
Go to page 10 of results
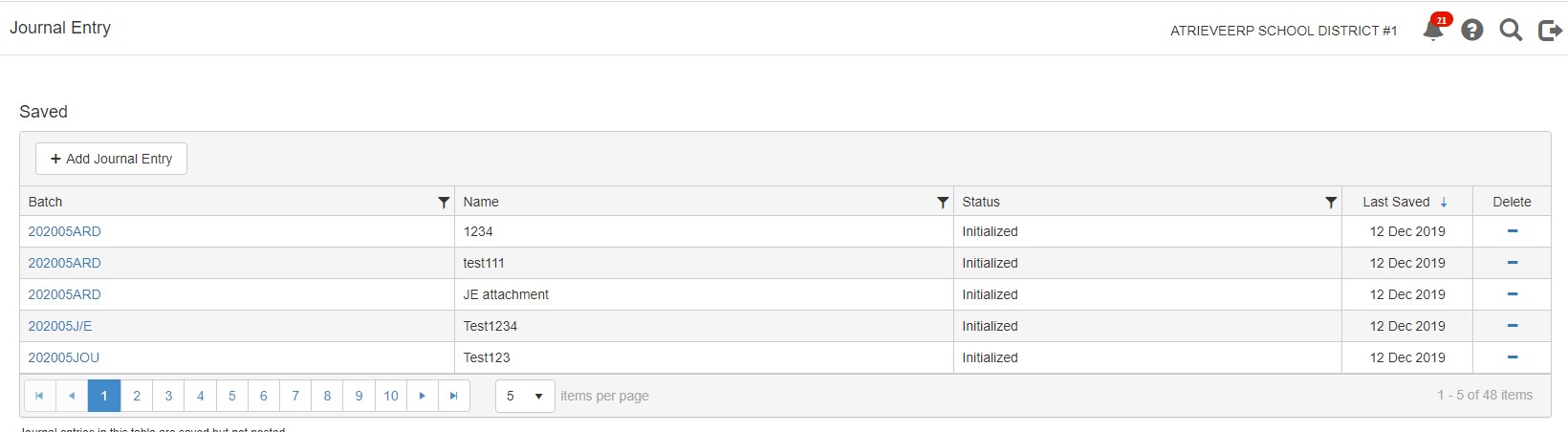tap(391, 396)
